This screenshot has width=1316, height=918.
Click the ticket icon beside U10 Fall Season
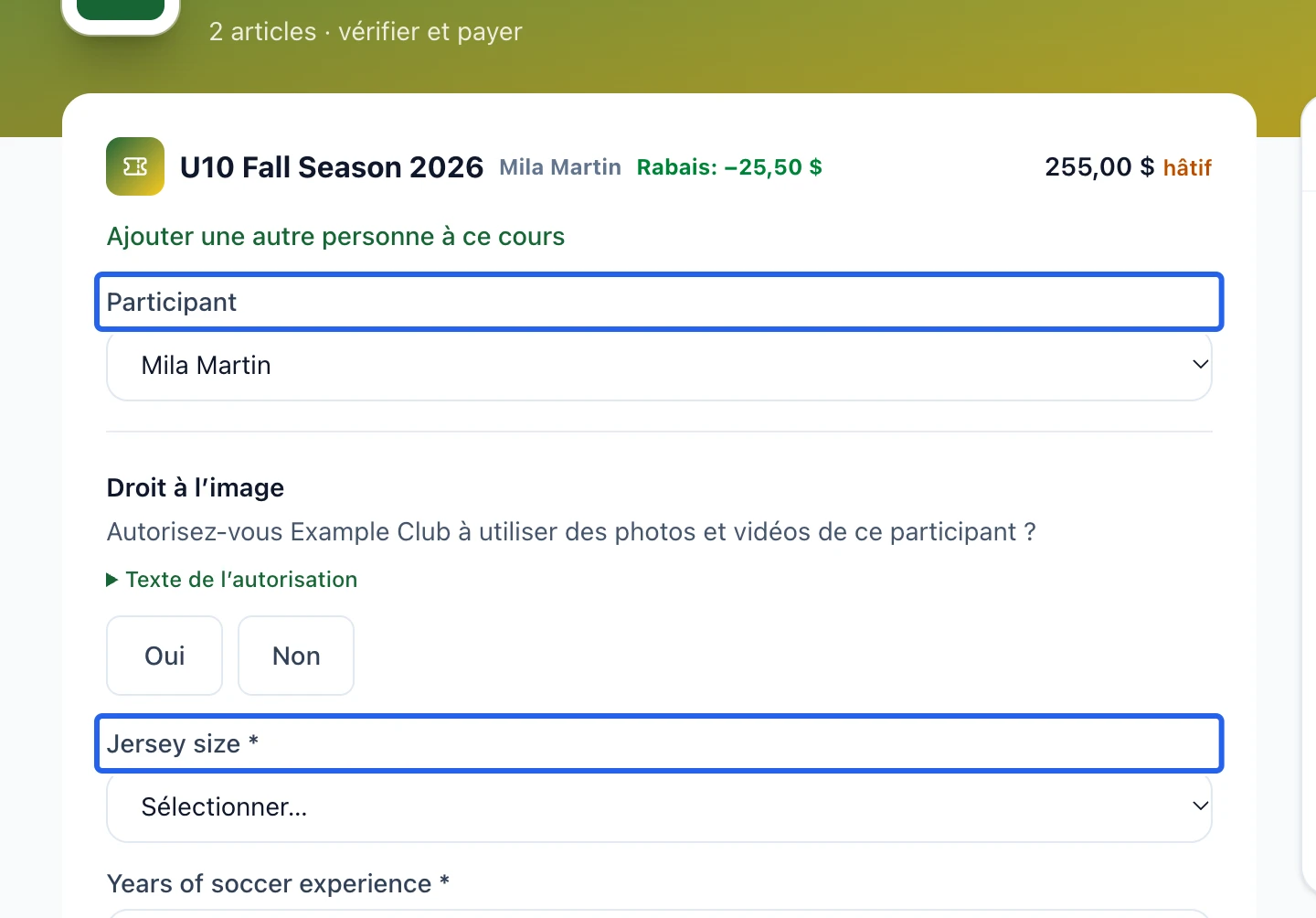tap(135, 166)
